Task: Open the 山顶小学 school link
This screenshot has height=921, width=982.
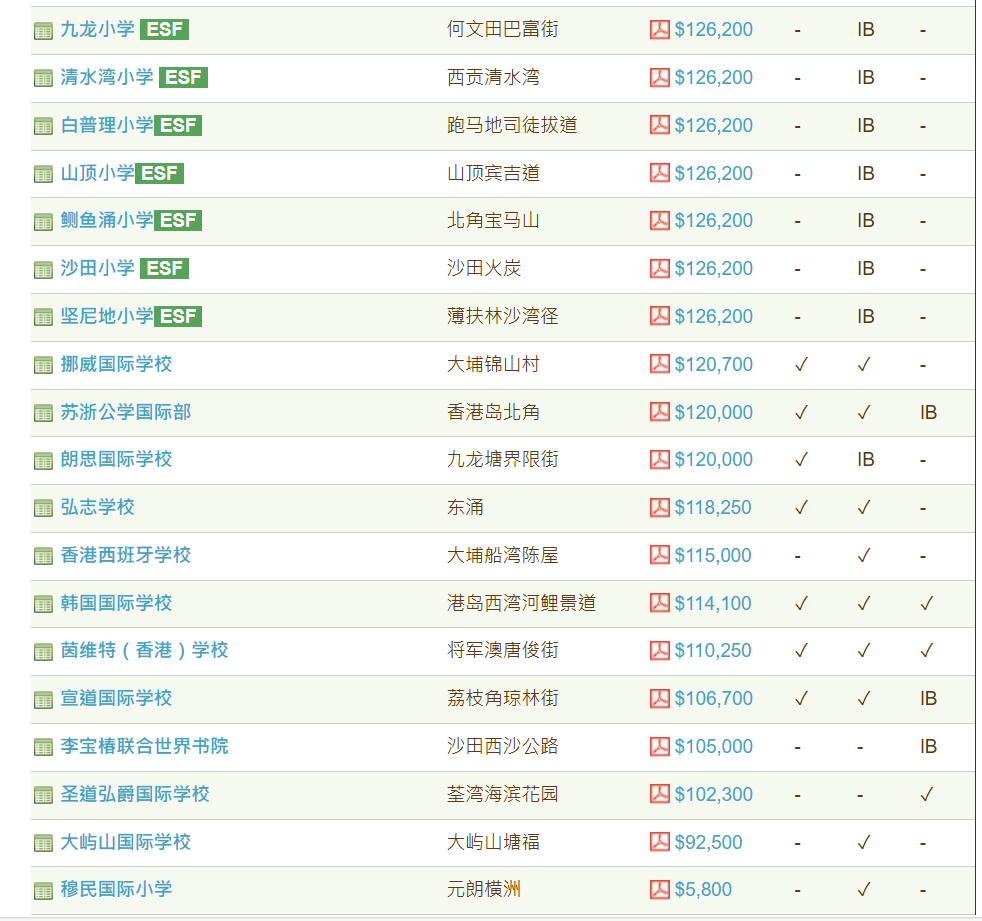Action: point(98,173)
